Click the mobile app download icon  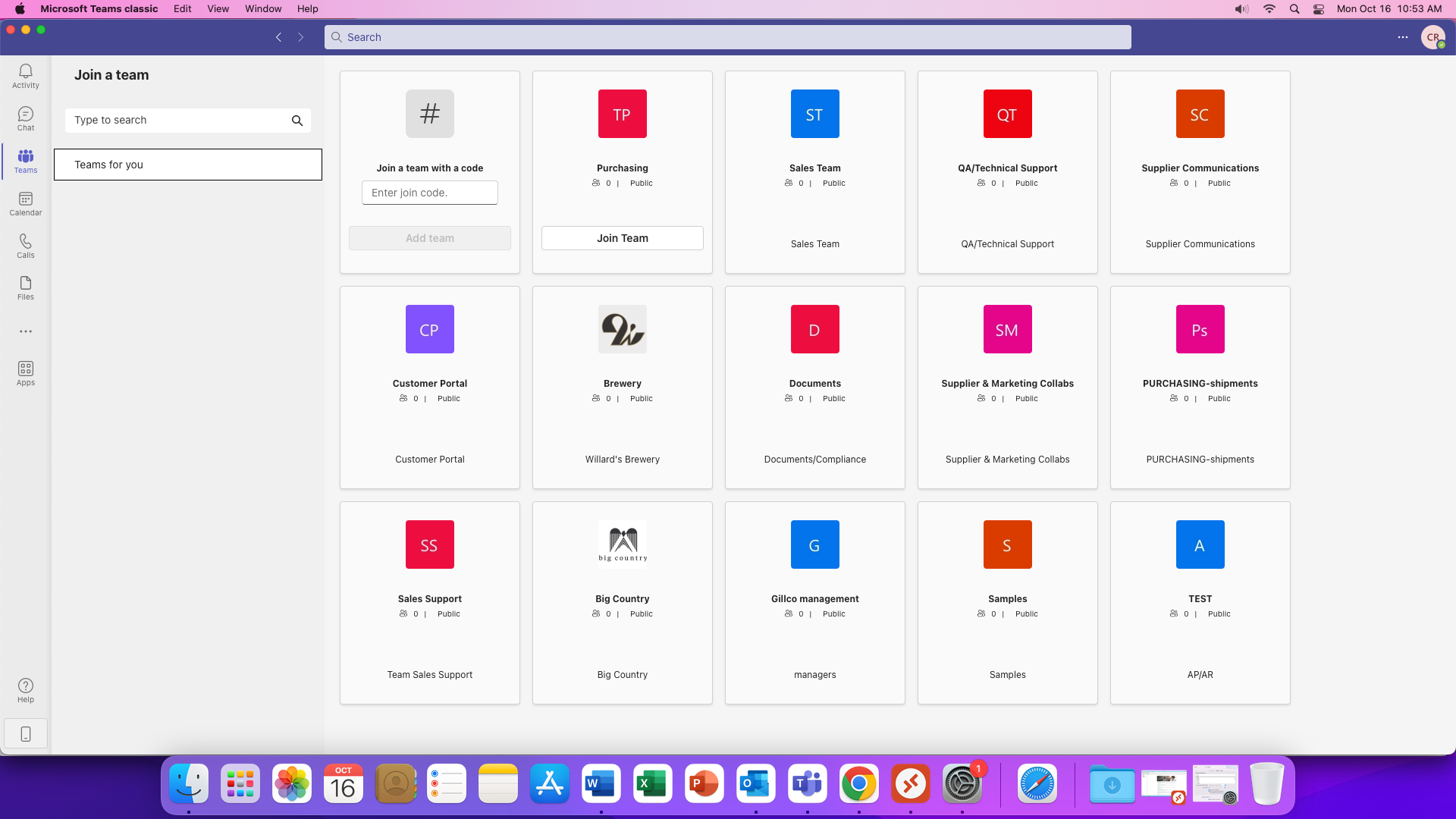coord(25,734)
